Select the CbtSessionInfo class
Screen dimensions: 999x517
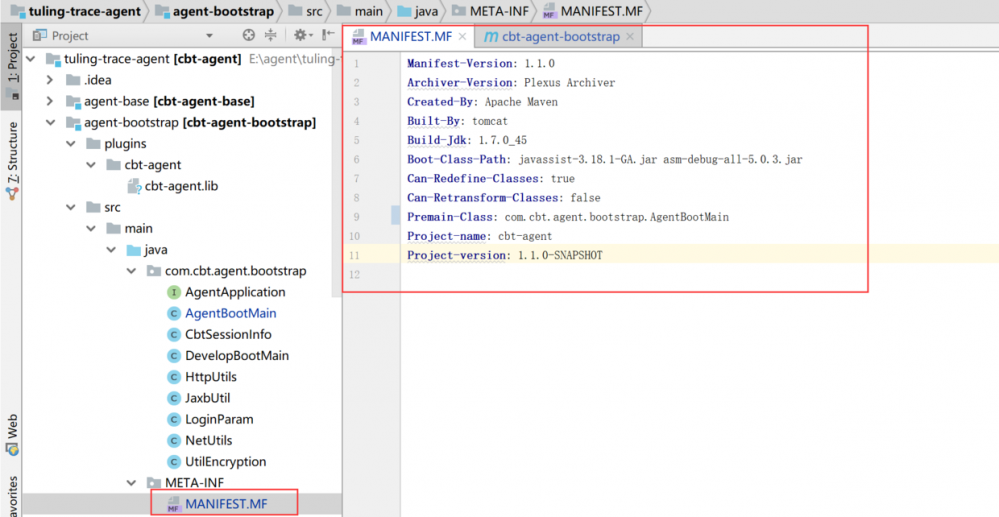pyautogui.click(x=228, y=334)
